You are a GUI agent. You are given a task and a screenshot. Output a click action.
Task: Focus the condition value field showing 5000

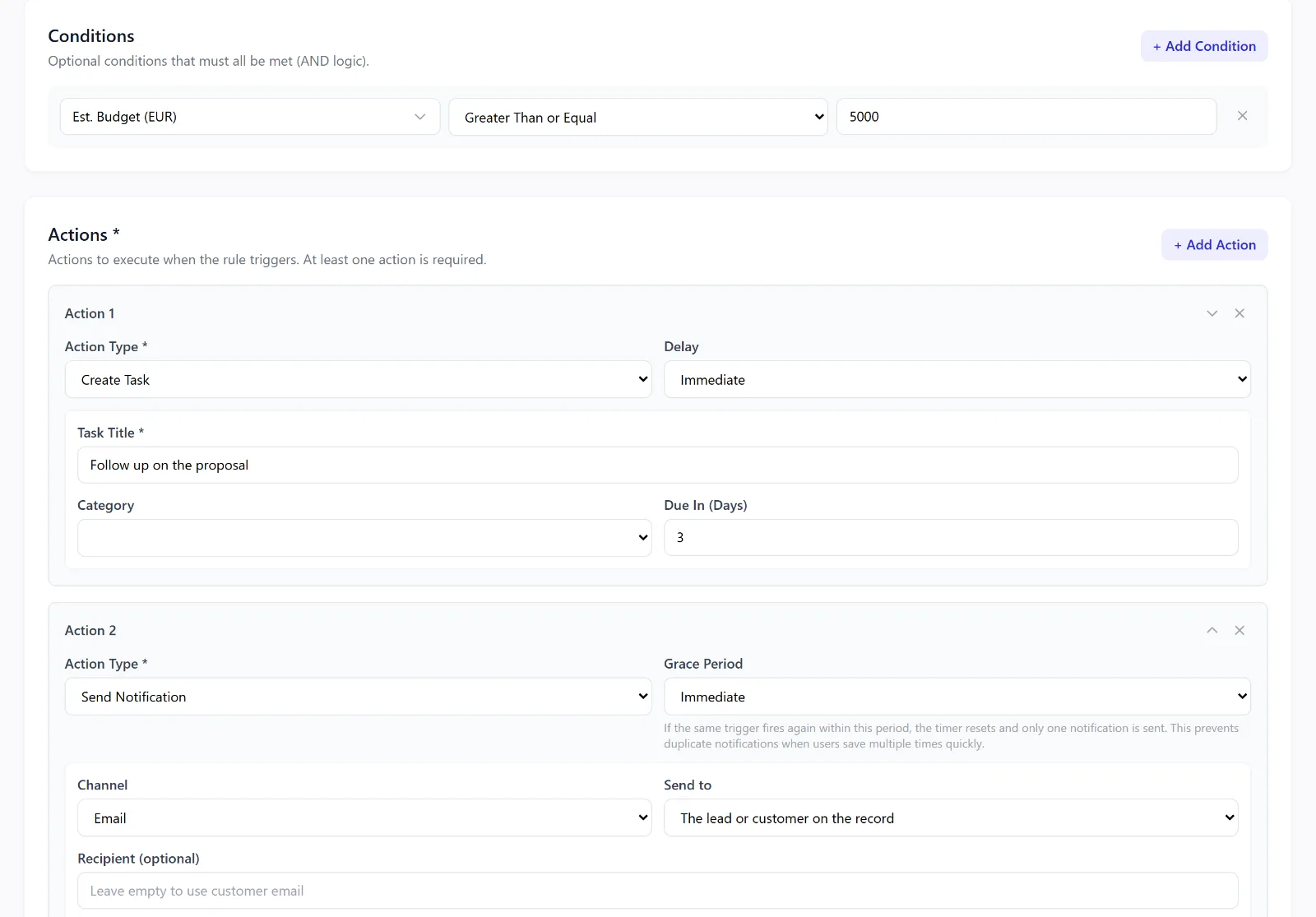click(x=1026, y=117)
